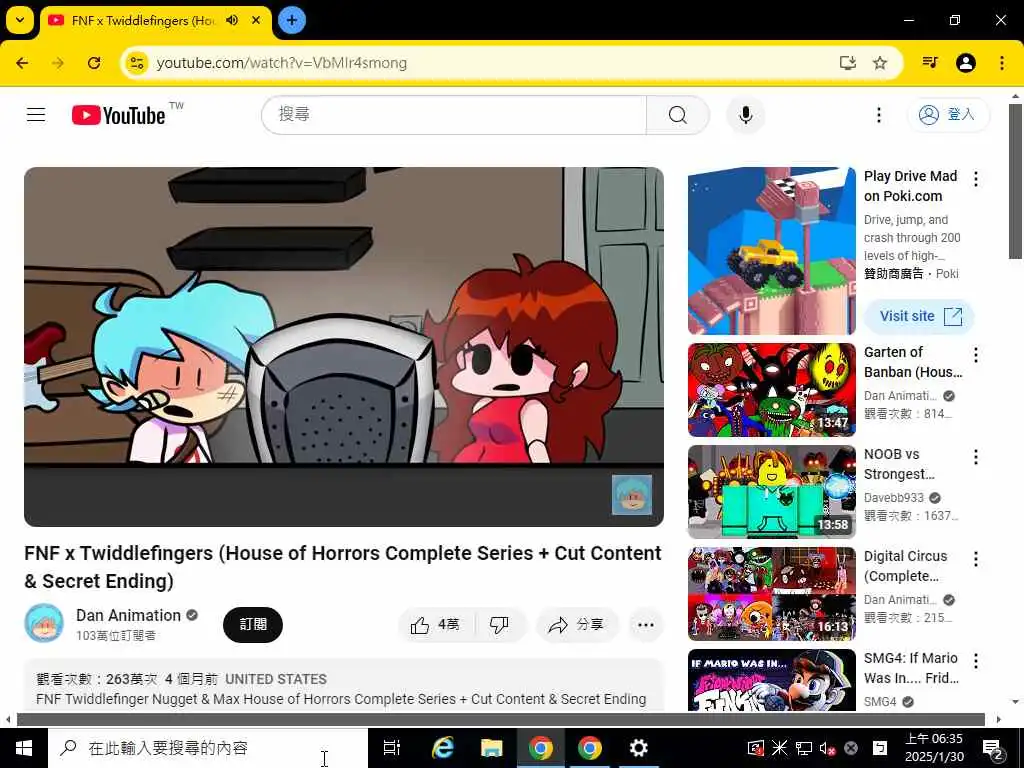Open Windows Start menu

coord(24,748)
